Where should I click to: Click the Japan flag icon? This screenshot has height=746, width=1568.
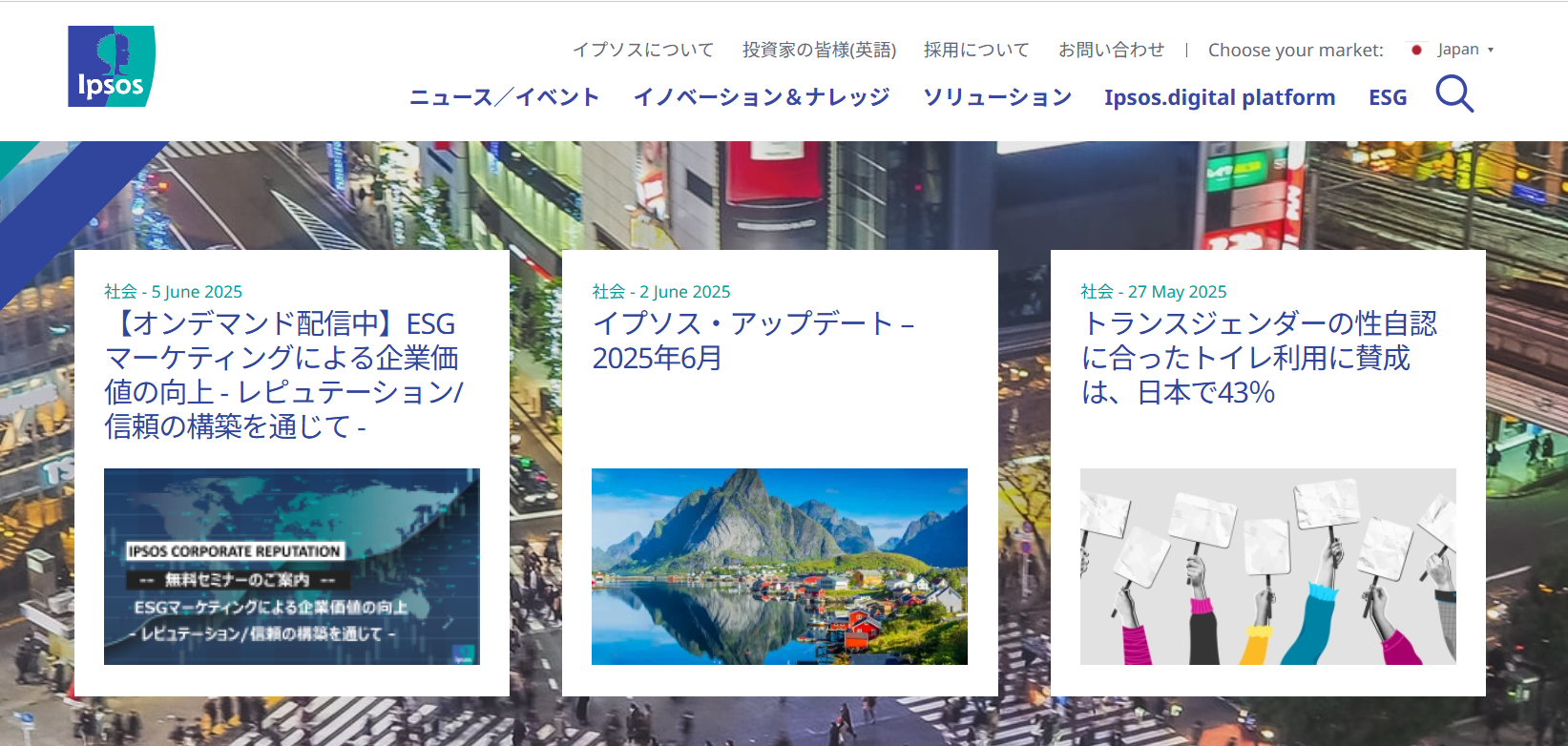[x=1416, y=50]
